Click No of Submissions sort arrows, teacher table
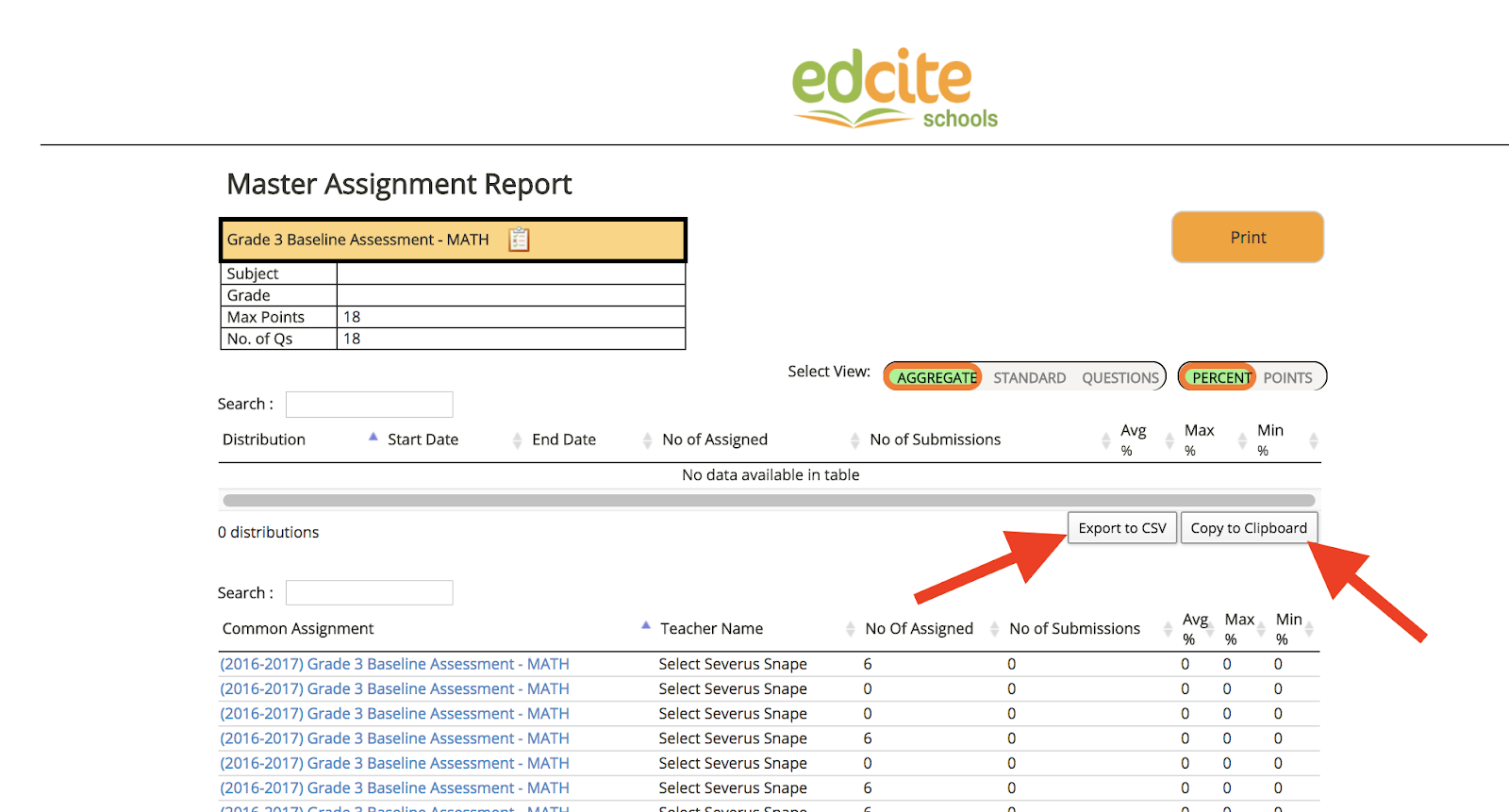The height and width of the screenshot is (812, 1509). [x=1168, y=629]
